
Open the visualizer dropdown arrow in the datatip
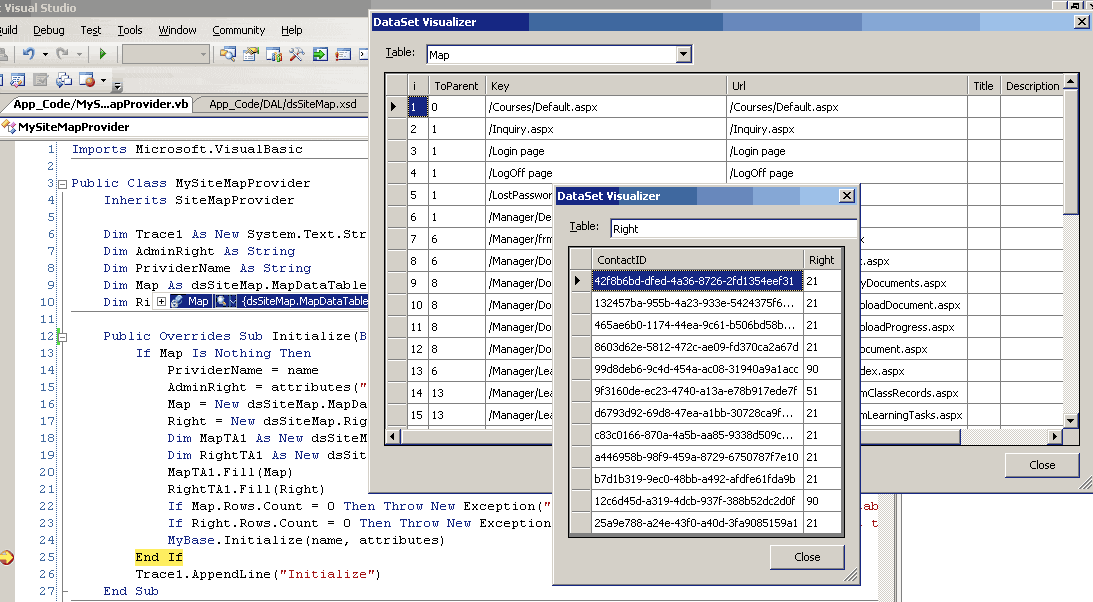[233, 301]
